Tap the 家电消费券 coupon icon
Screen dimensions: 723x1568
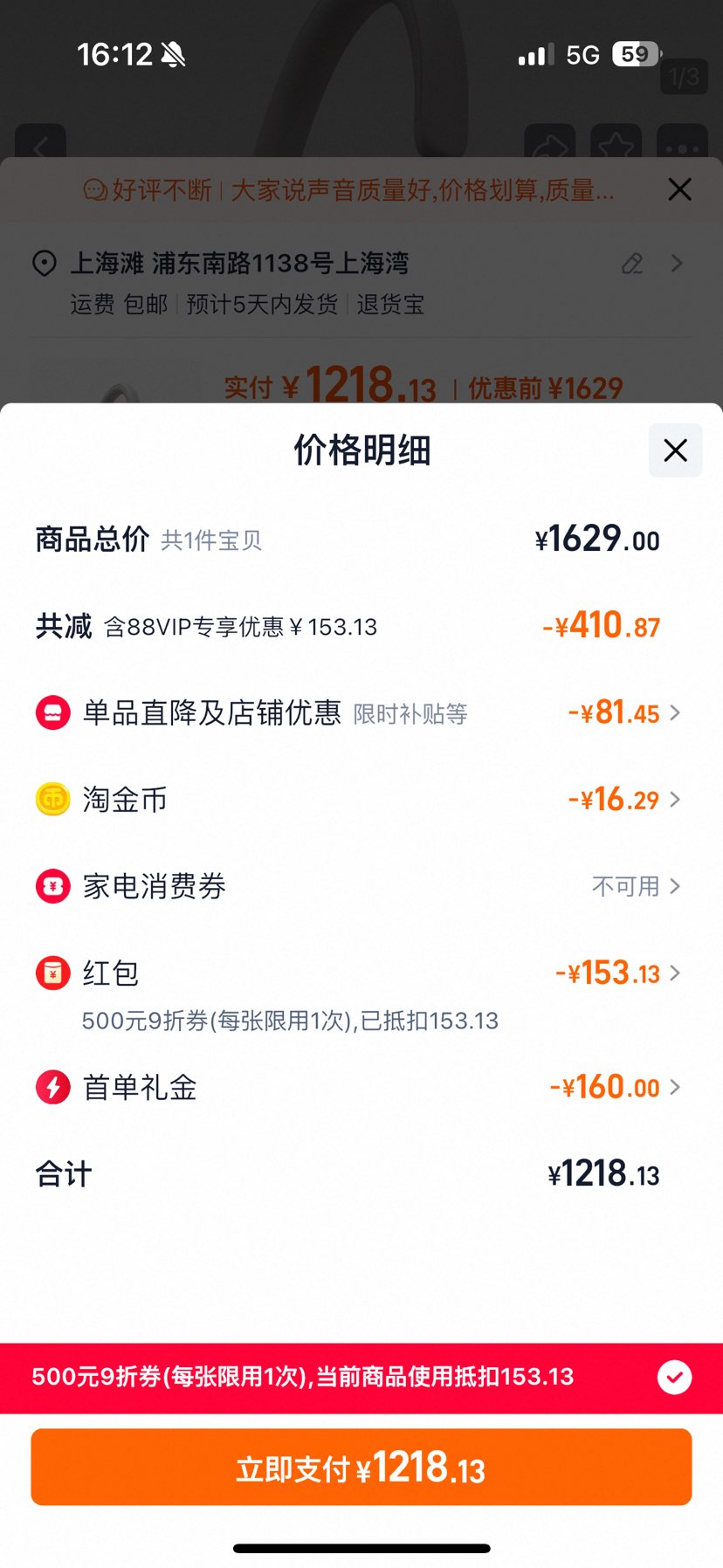53,886
